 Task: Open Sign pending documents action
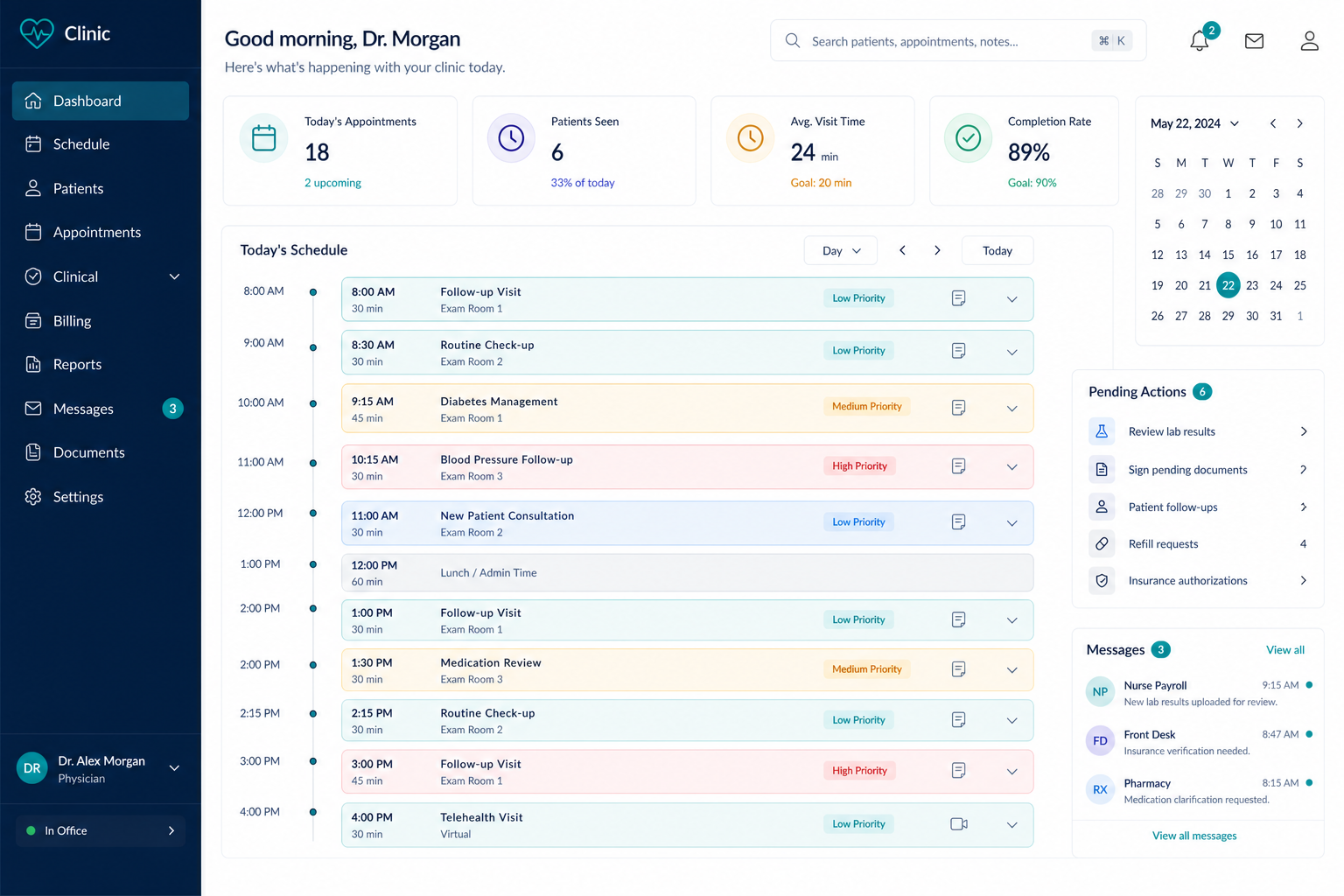click(x=1198, y=470)
